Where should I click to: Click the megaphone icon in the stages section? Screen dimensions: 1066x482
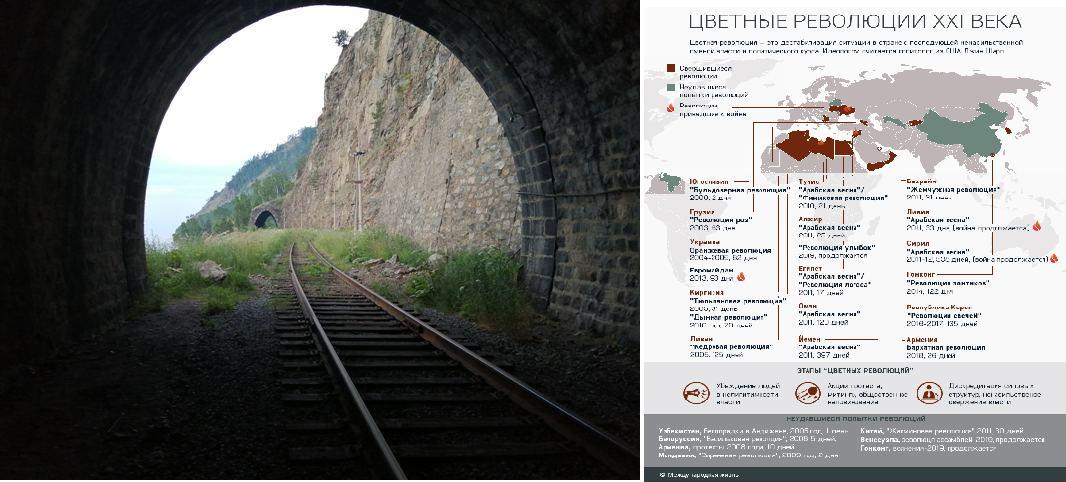[695, 393]
